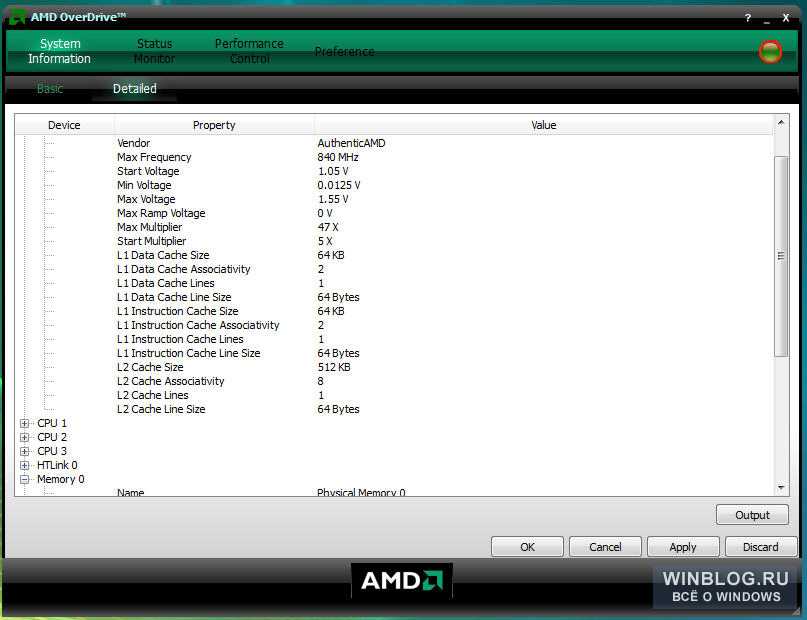
Task: Select the Max Frequency property
Action: coord(154,157)
